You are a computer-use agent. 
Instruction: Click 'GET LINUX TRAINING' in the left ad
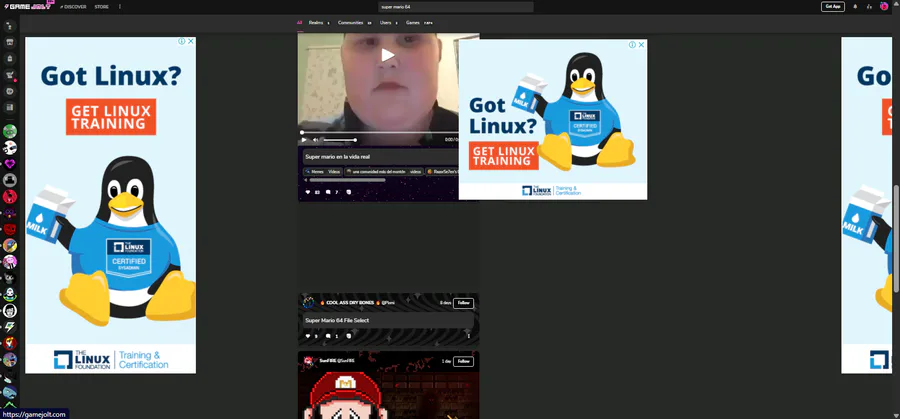(x=111, y=117)
